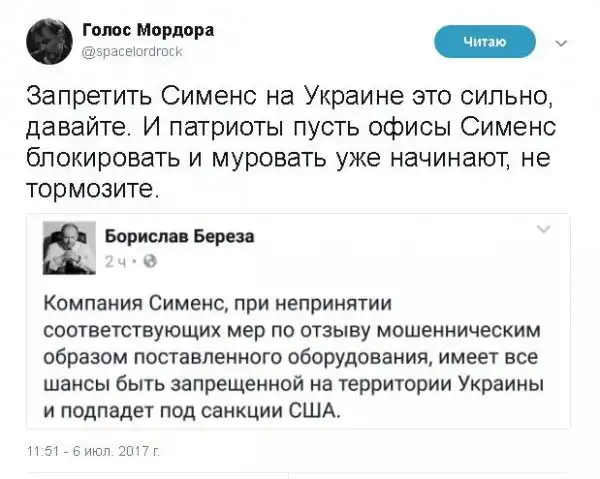The width and height of the screenshot is (600, 479).
Task: Expand the chevron next to Читаю
Action: tap(558, 42)
